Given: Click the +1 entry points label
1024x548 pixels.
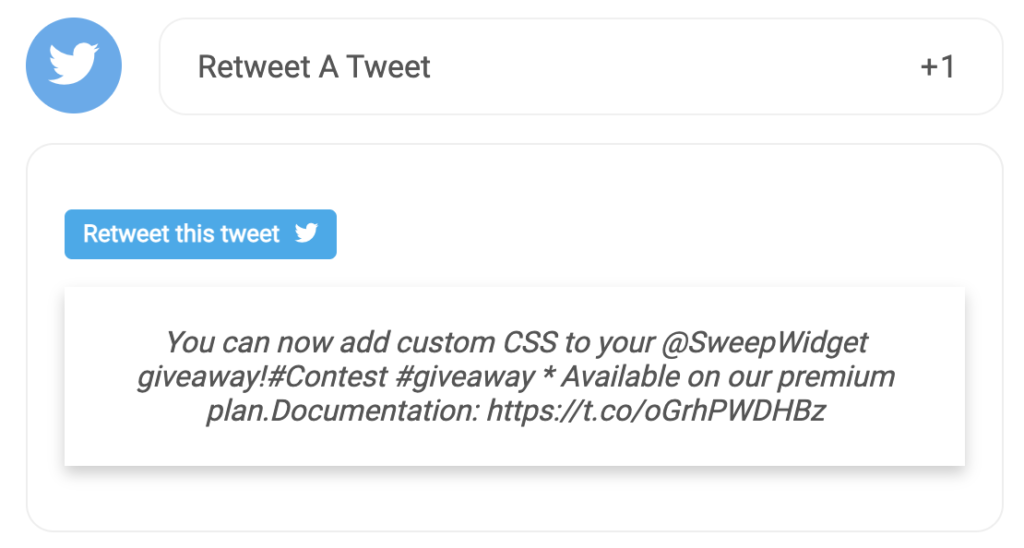Looking at the screenshot, I should 937,67.
